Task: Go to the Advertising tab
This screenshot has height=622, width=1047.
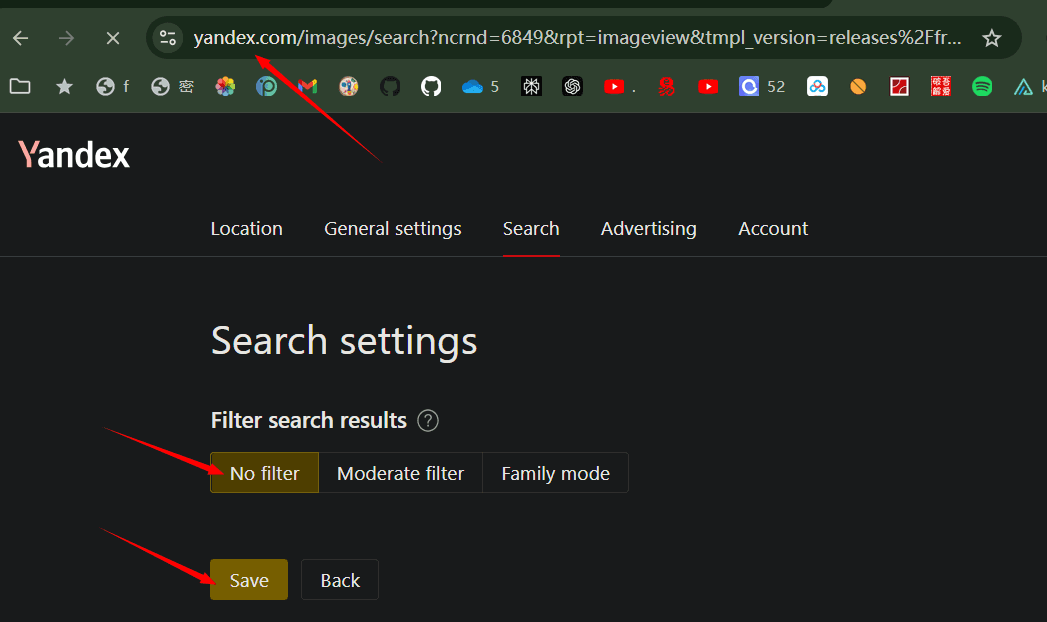Action: pyautogui.click(x=648, y=229)
